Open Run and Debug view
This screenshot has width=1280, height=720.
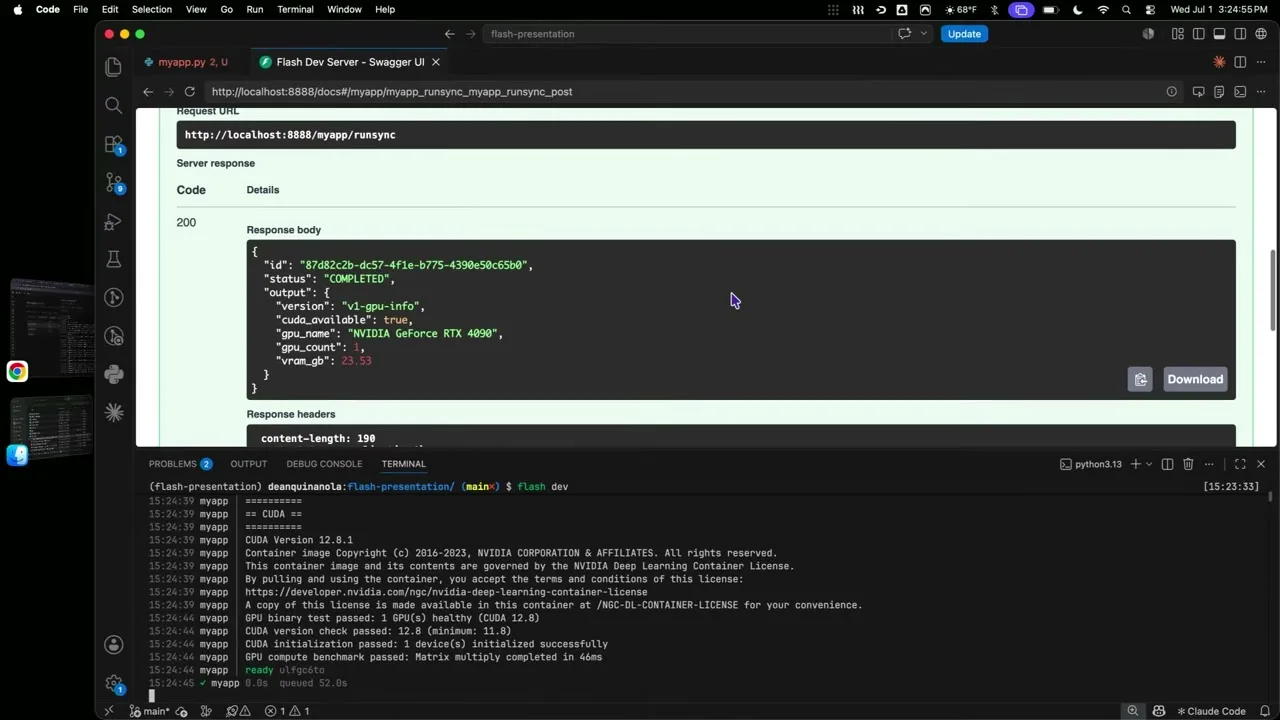(113, 222)
